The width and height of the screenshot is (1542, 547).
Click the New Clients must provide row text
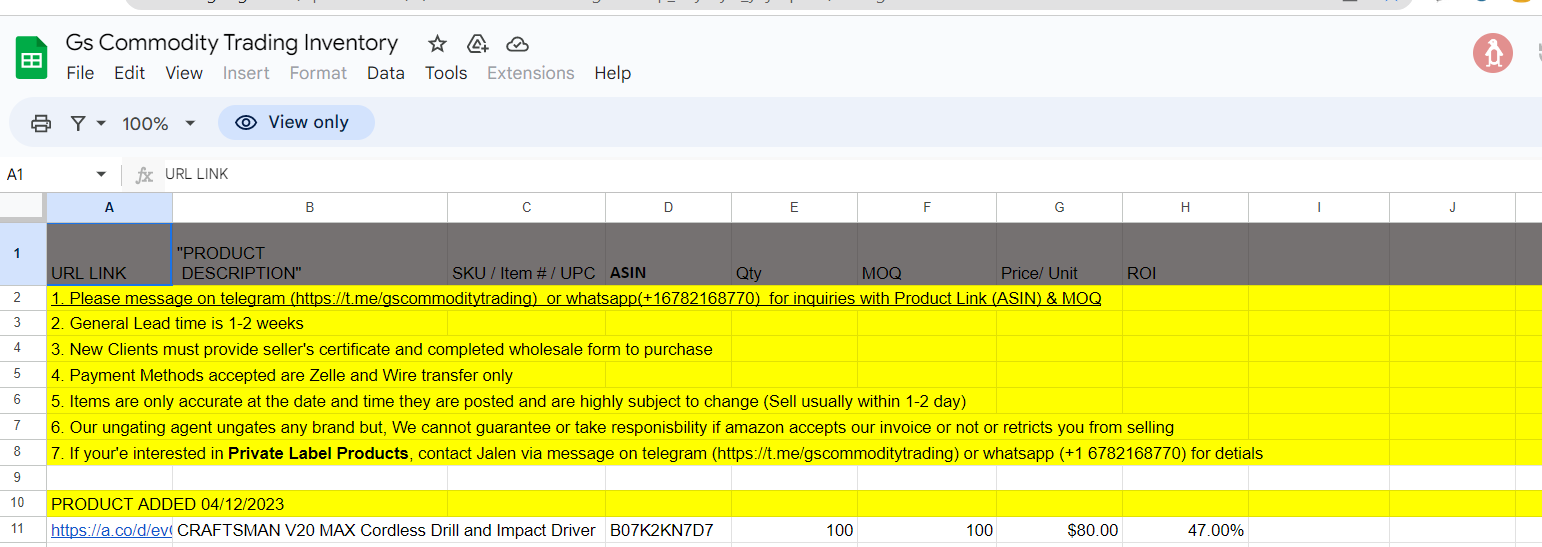(x=381, y=350)
